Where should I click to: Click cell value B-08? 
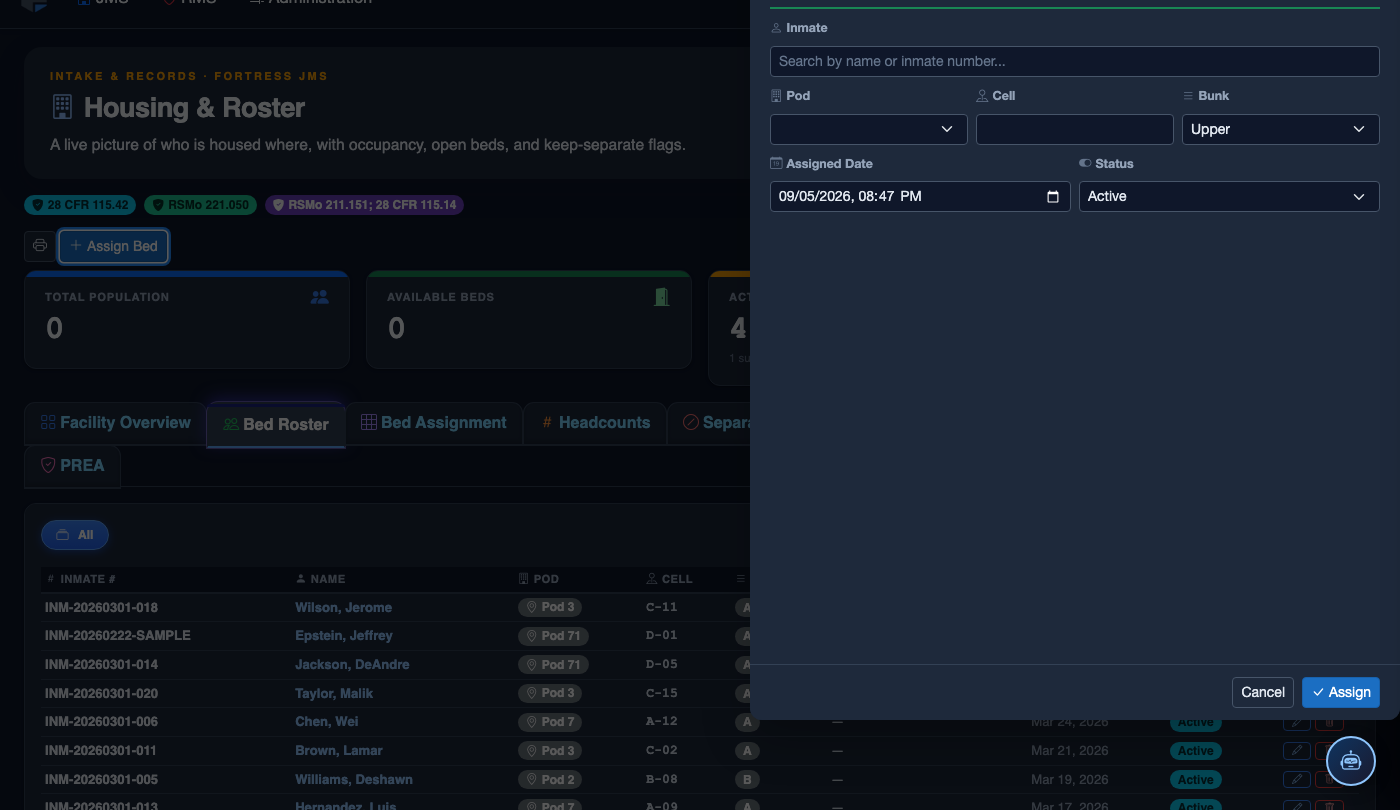662,780
